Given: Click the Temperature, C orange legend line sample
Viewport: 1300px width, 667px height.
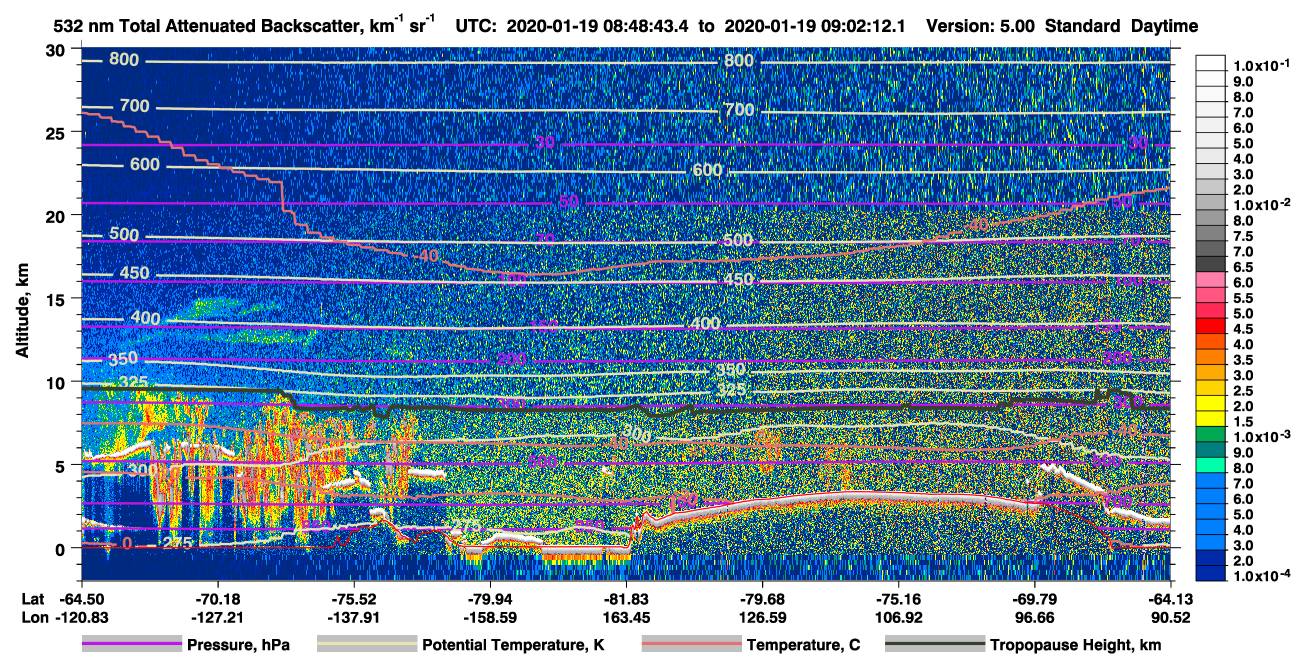Looking at the screenshot, I should point(690,645).
